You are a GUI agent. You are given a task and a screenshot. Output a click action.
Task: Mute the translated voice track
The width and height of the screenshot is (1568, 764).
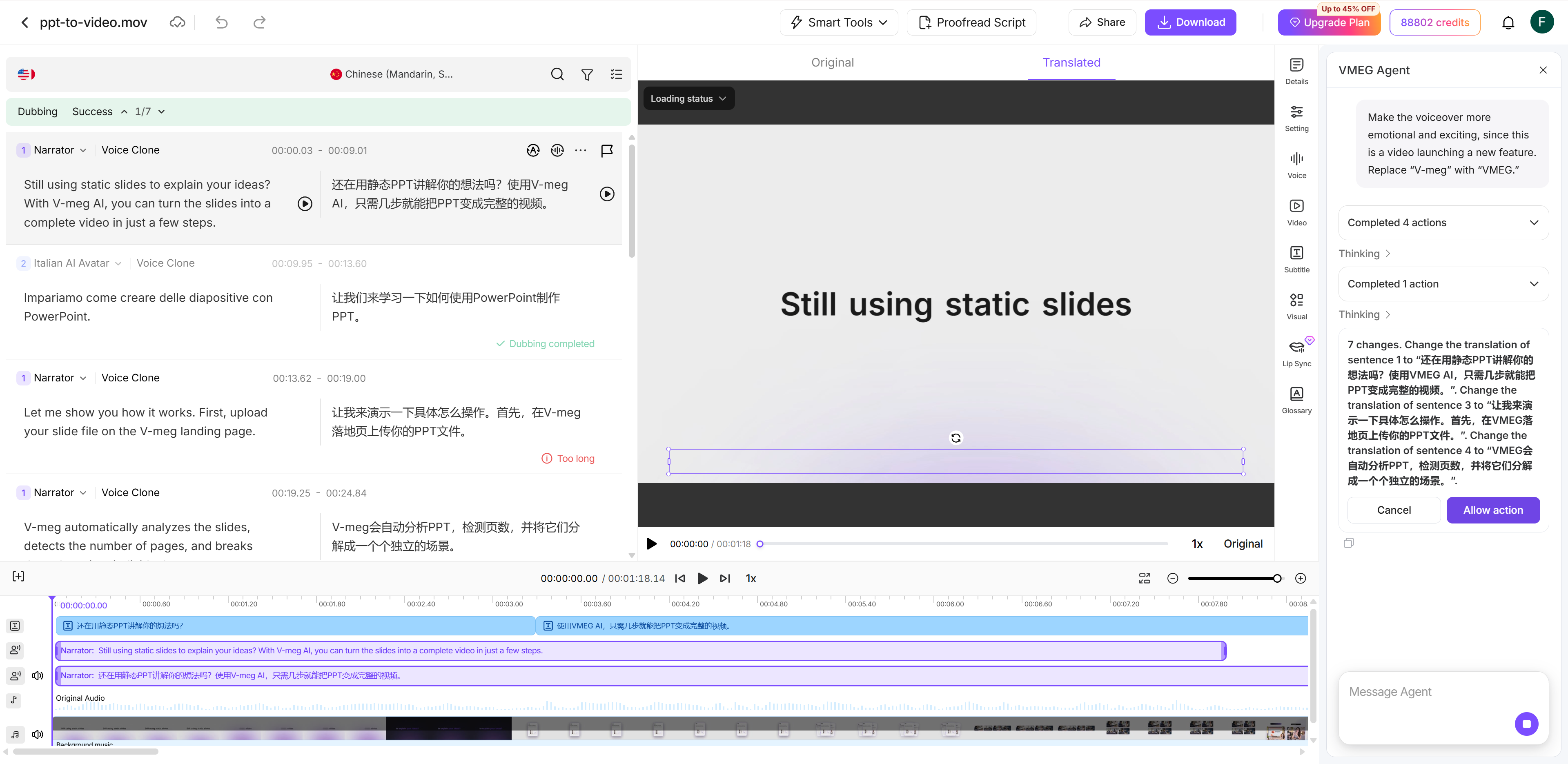point(38,675)
